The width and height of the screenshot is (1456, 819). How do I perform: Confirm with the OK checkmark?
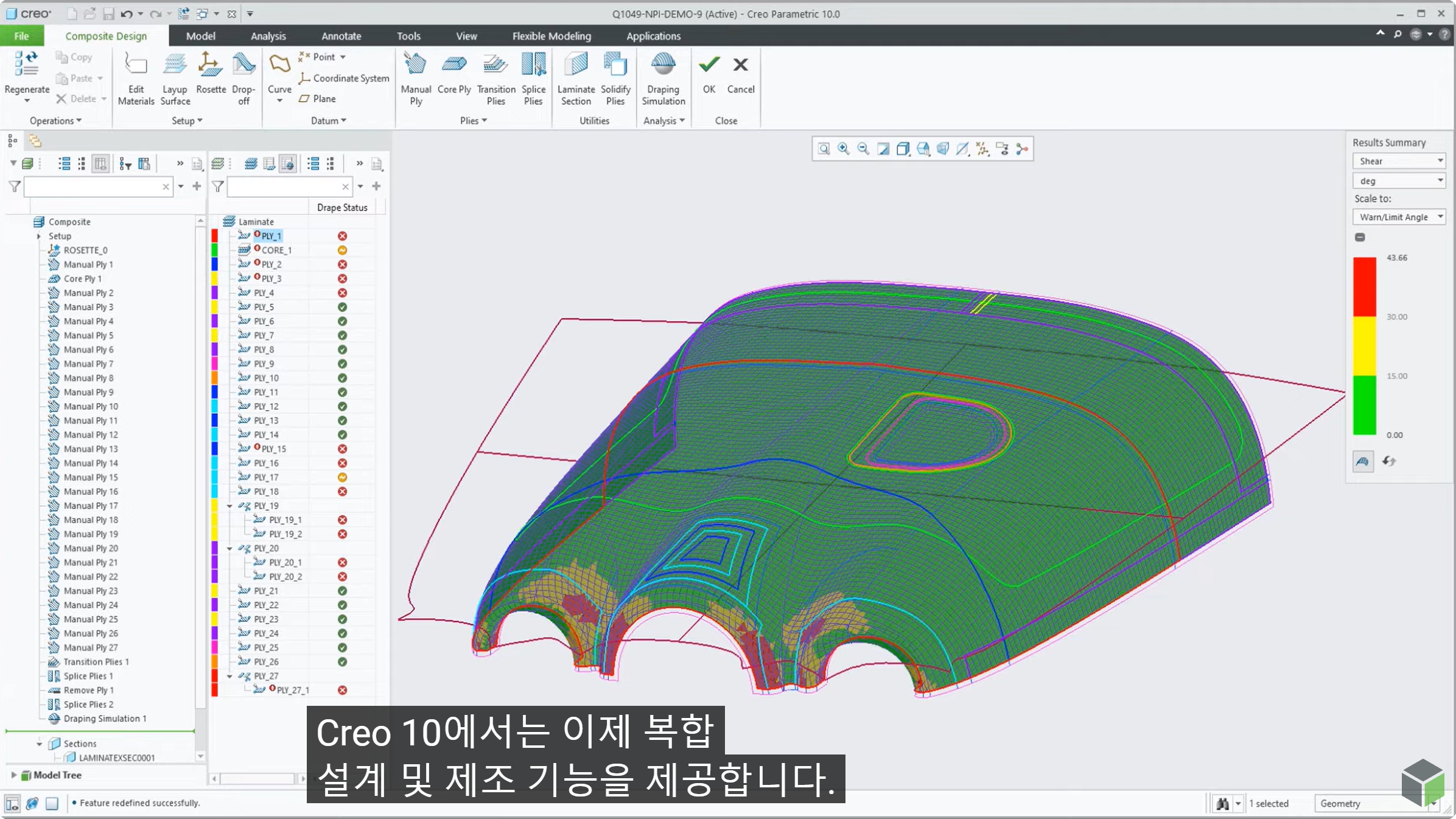(x=709, y=64)
